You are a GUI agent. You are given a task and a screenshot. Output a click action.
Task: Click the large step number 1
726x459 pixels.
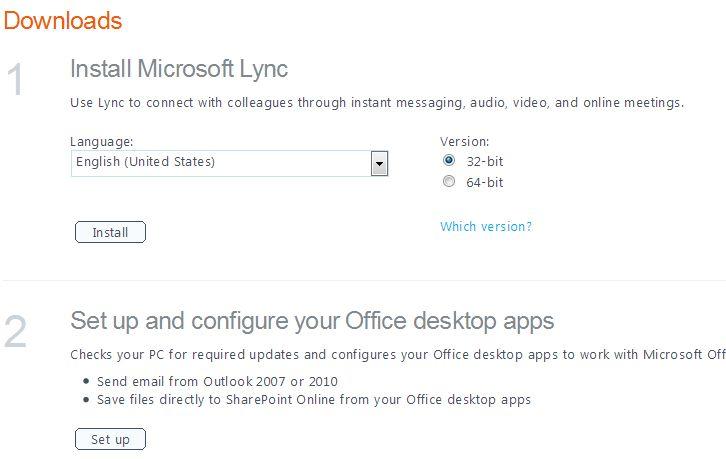(15, 80)
